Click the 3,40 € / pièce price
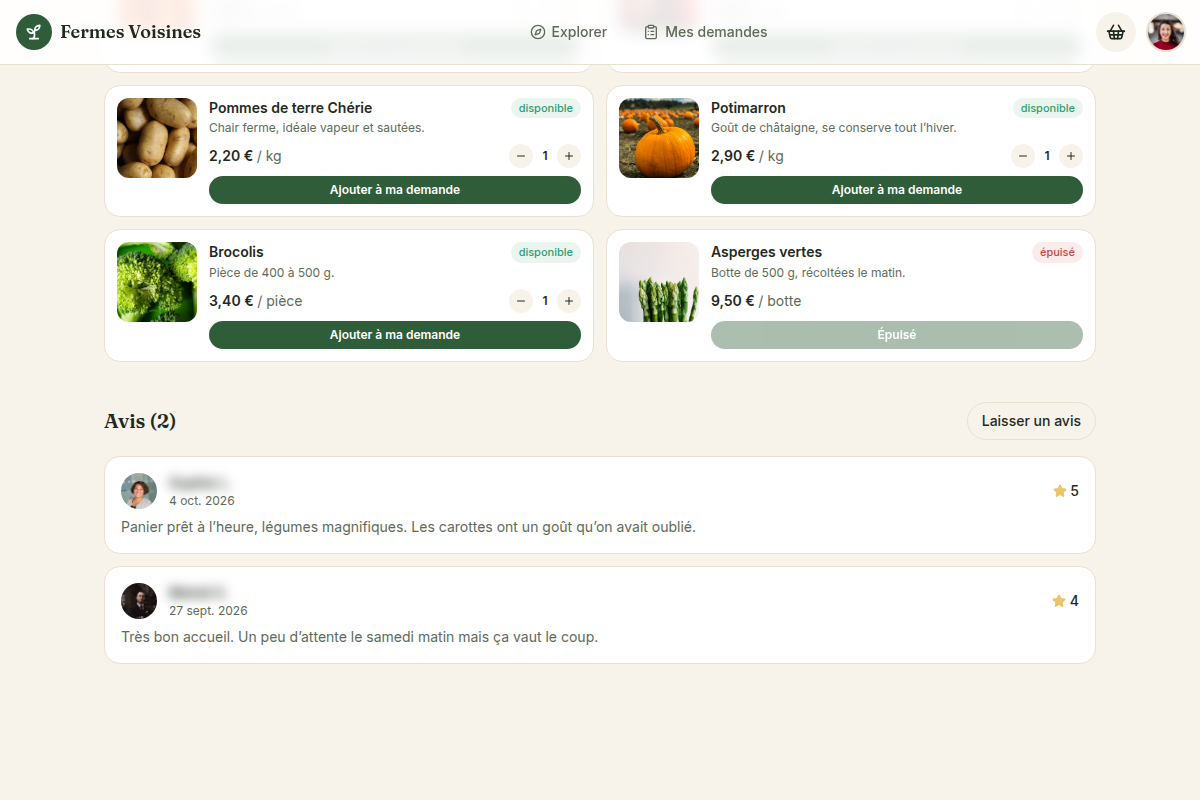The width and height of the screenshot is (1200, 800). point(255,301)
